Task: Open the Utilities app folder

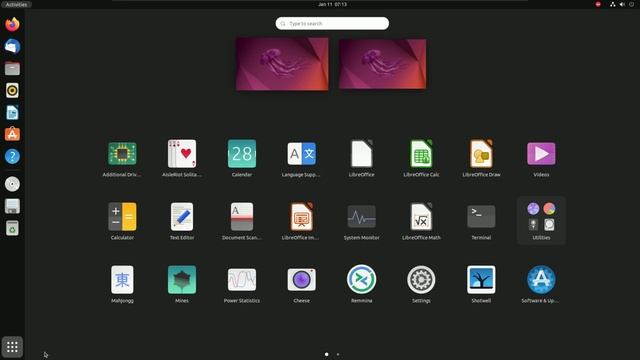Action: pos(541,221)
